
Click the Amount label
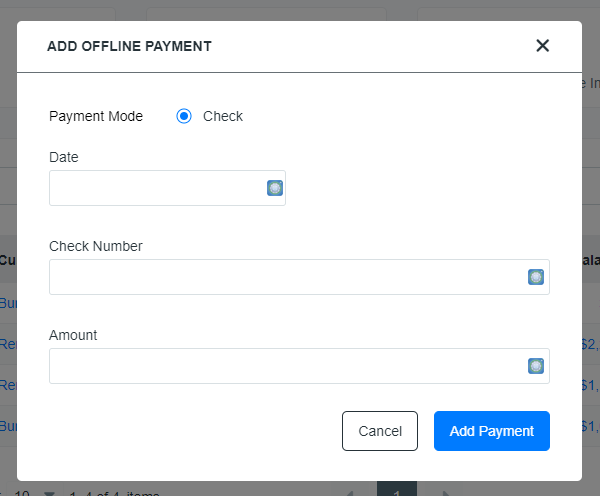click(x=73, y=335)
